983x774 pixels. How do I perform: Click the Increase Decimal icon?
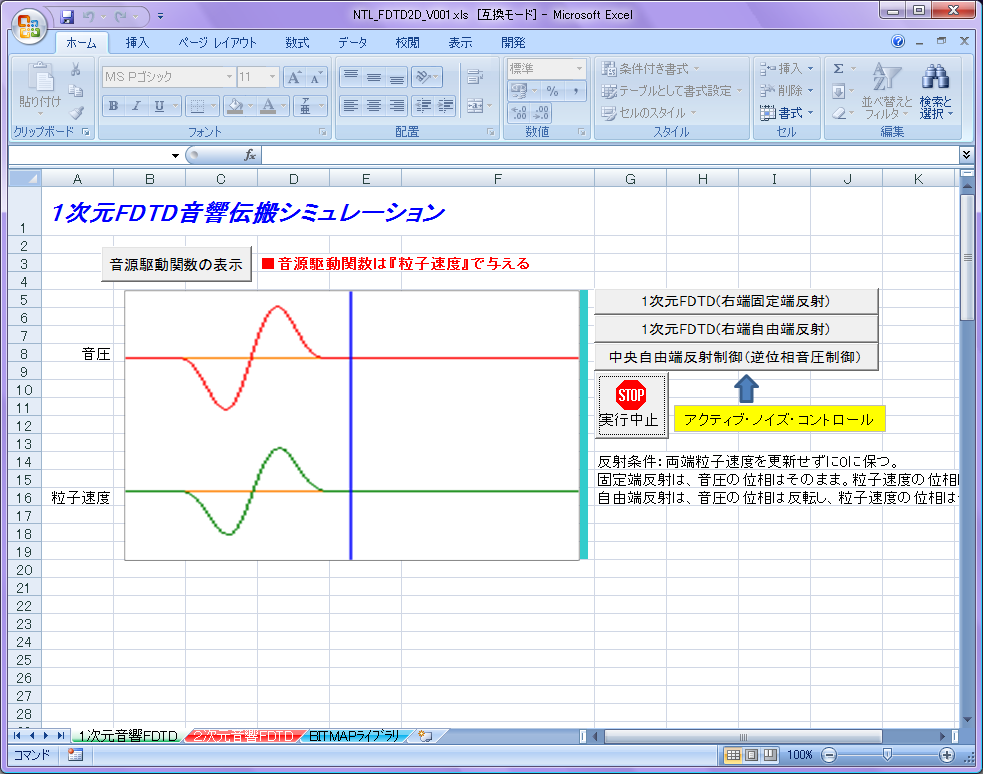(x=519, y=113)
